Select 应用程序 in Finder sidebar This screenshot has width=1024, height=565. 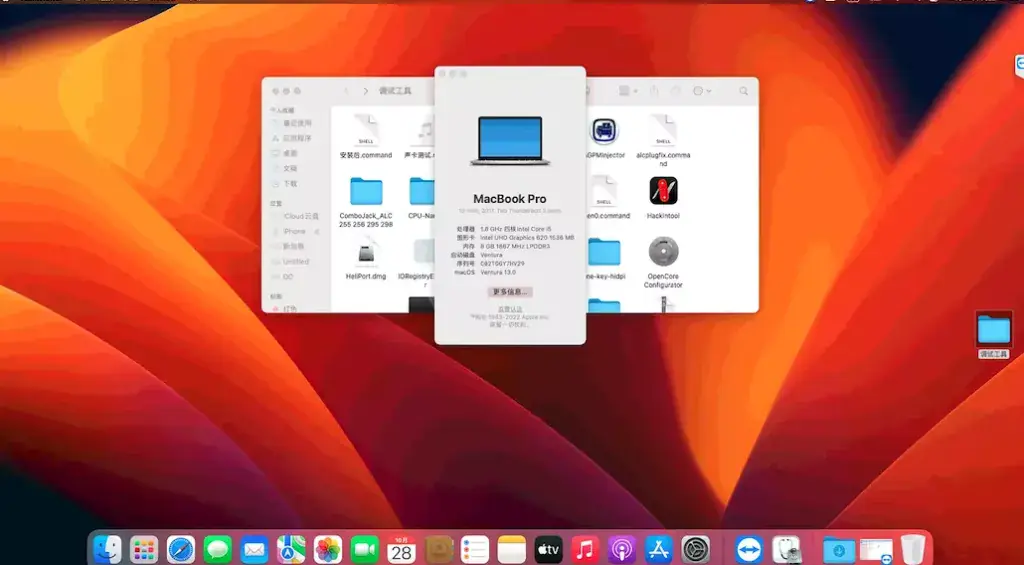[292, 138]
